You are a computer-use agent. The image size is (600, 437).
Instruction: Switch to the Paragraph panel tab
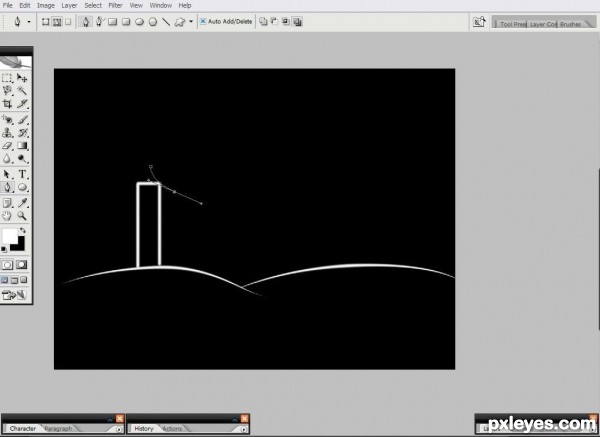click(x=58, y=429)
